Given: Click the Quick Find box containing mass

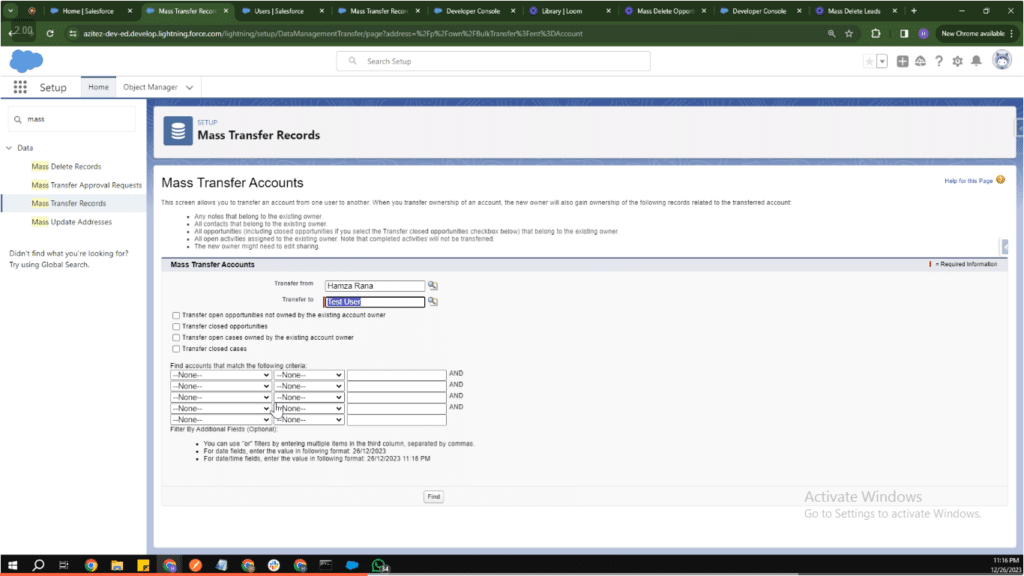Looking at the screenshot, I should [x=72, y=120].
